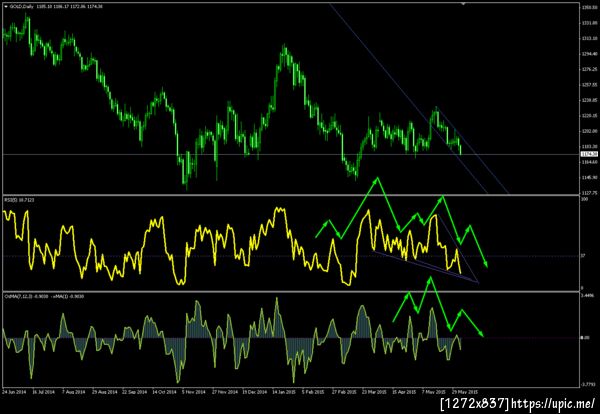Click the collapse triangle beside GOLD,Daily

(4, 7)
